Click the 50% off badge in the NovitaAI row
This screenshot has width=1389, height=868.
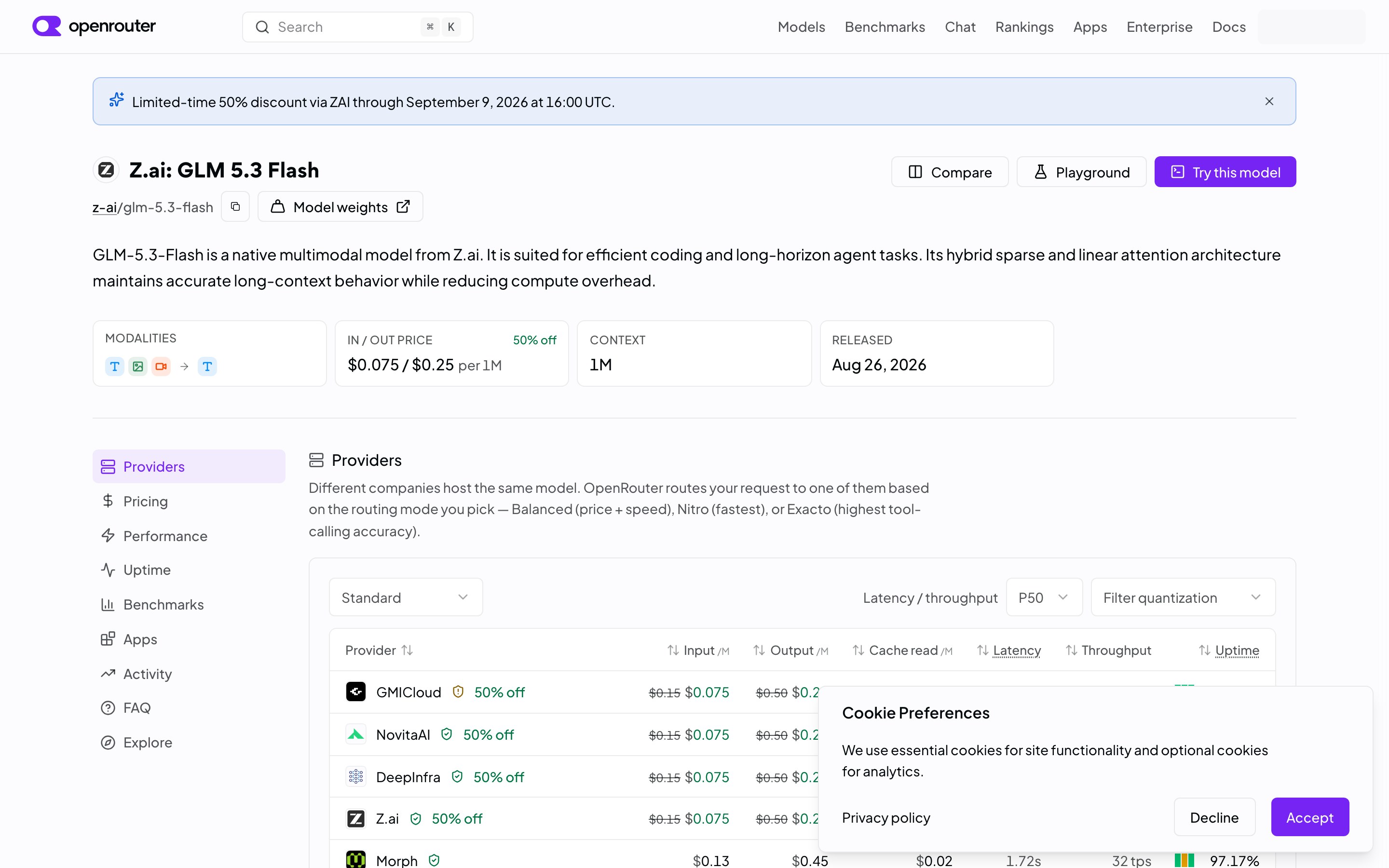pyautogui.click(x=489, y=735)
